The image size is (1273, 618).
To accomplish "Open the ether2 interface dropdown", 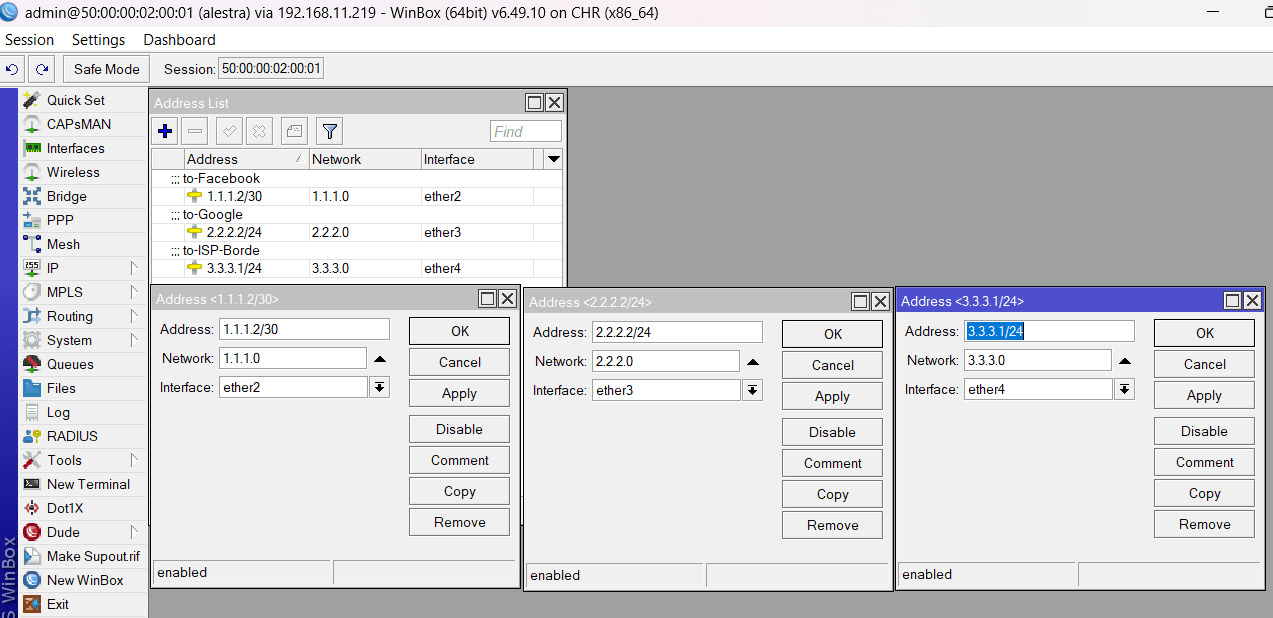I will [379, 387].
